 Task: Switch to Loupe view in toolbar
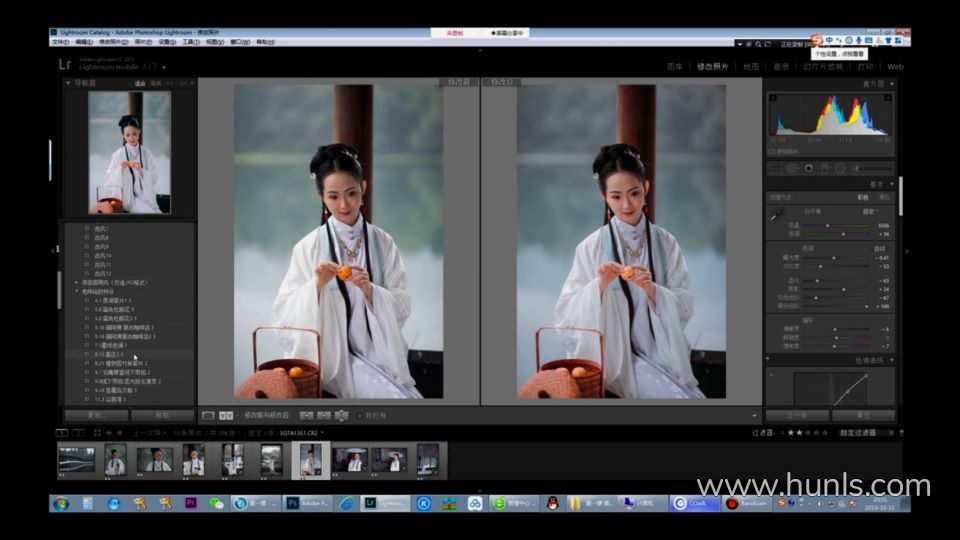208,416
